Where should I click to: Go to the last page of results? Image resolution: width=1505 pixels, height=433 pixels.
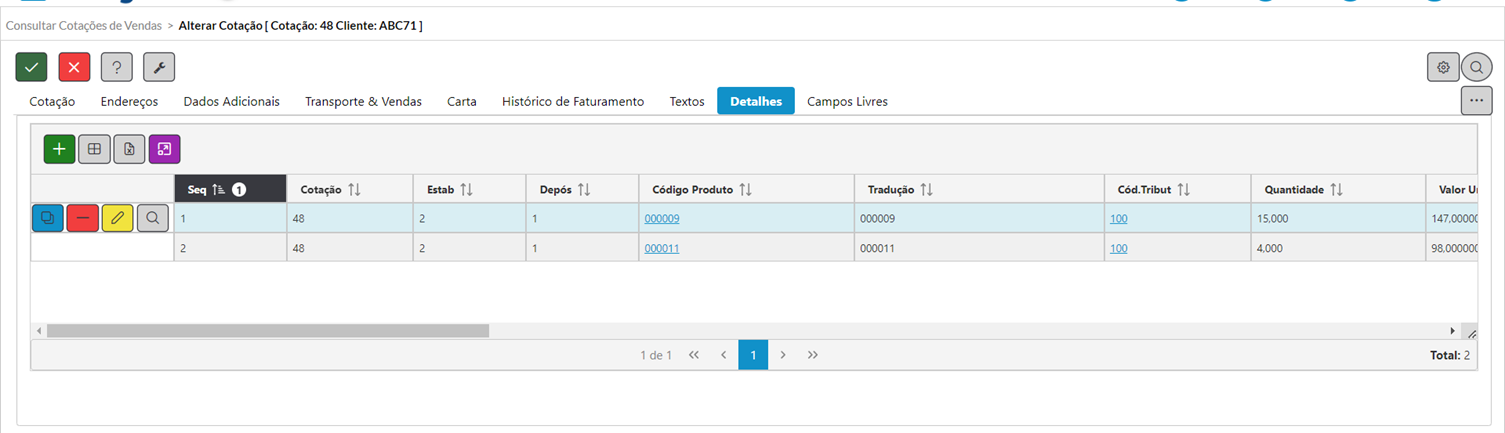point(813,355)
